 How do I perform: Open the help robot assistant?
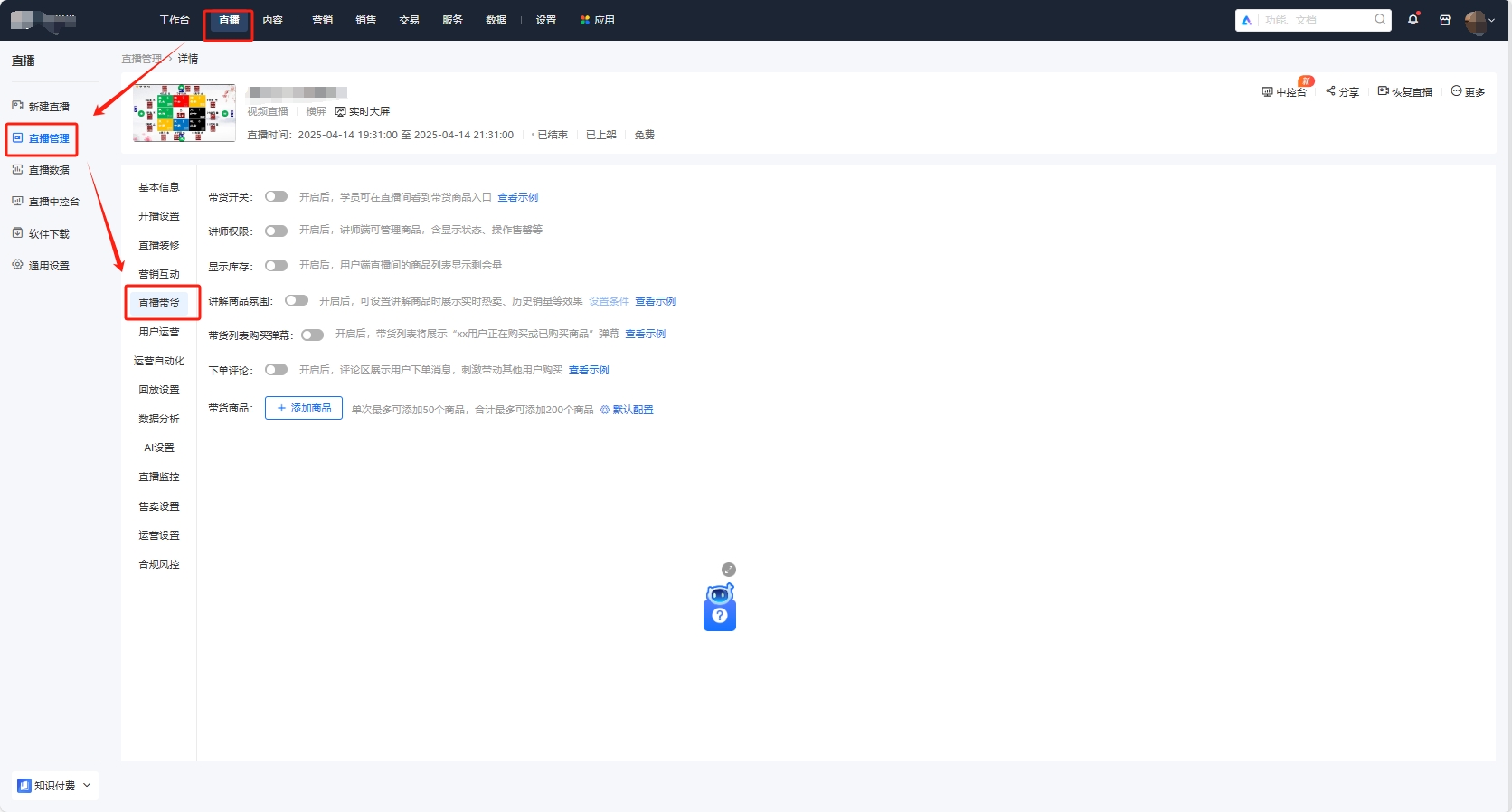720,609
